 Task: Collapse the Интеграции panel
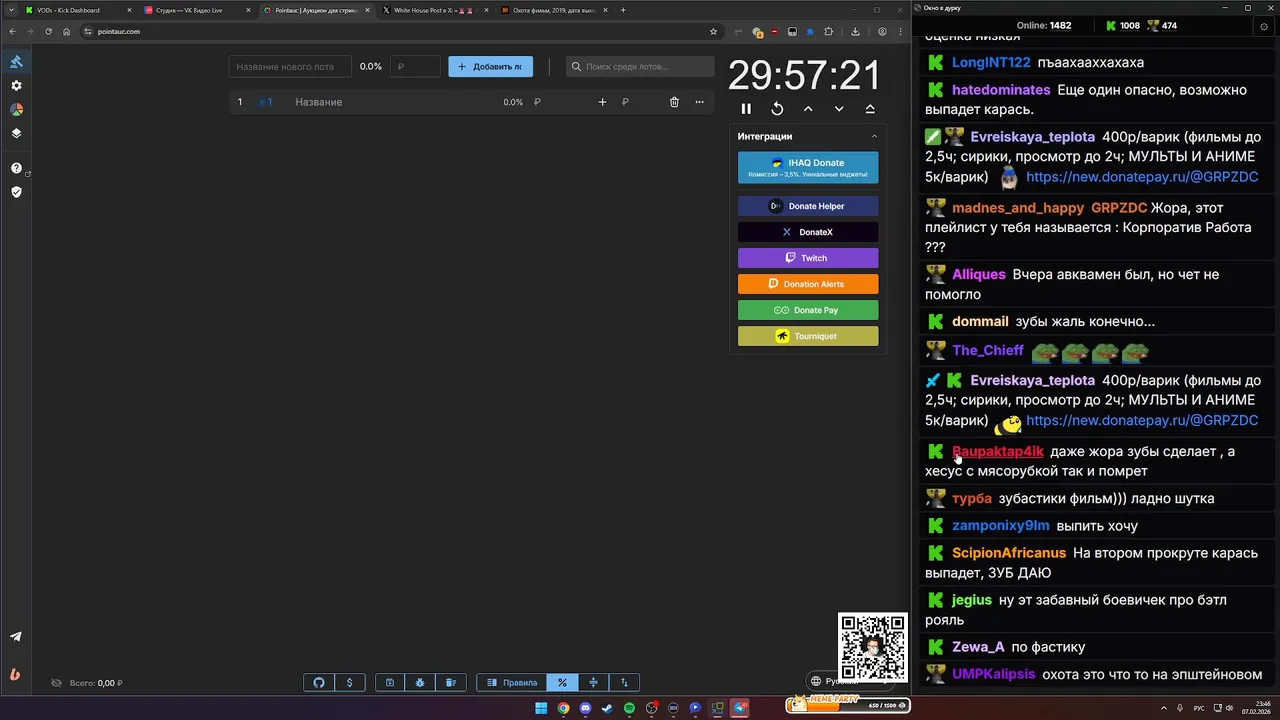click(874, 136)
